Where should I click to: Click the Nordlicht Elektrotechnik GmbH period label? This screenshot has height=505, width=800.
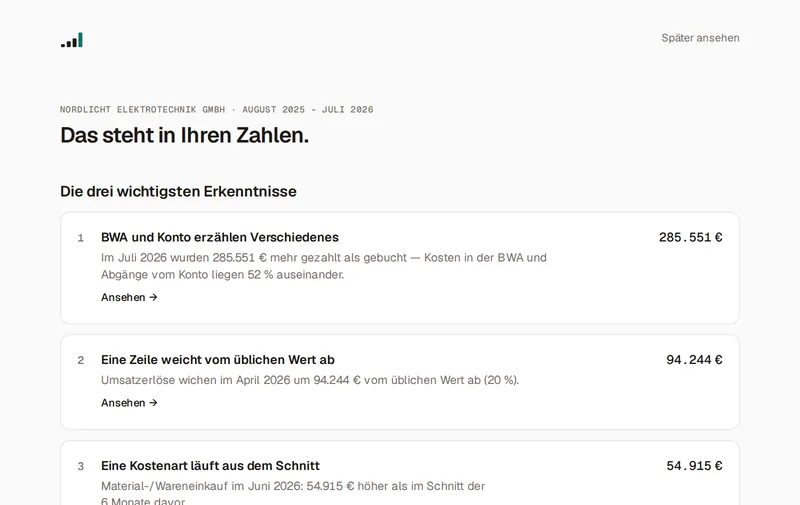pos(216,110)
